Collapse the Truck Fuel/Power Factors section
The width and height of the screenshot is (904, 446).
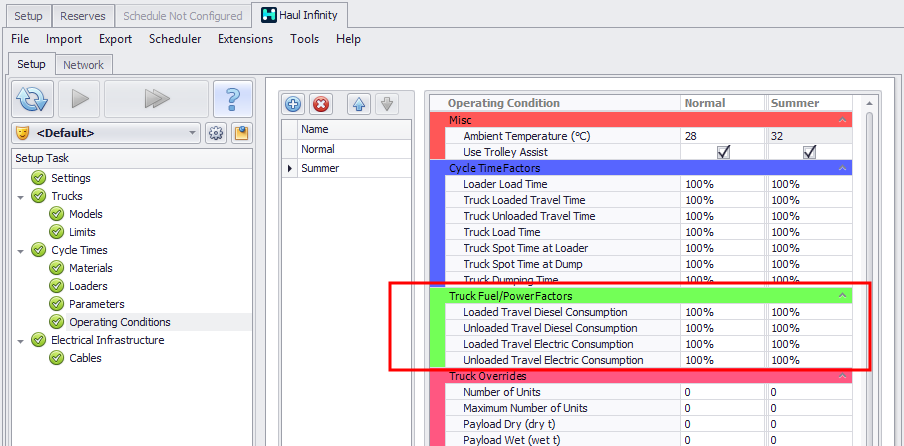842,296
